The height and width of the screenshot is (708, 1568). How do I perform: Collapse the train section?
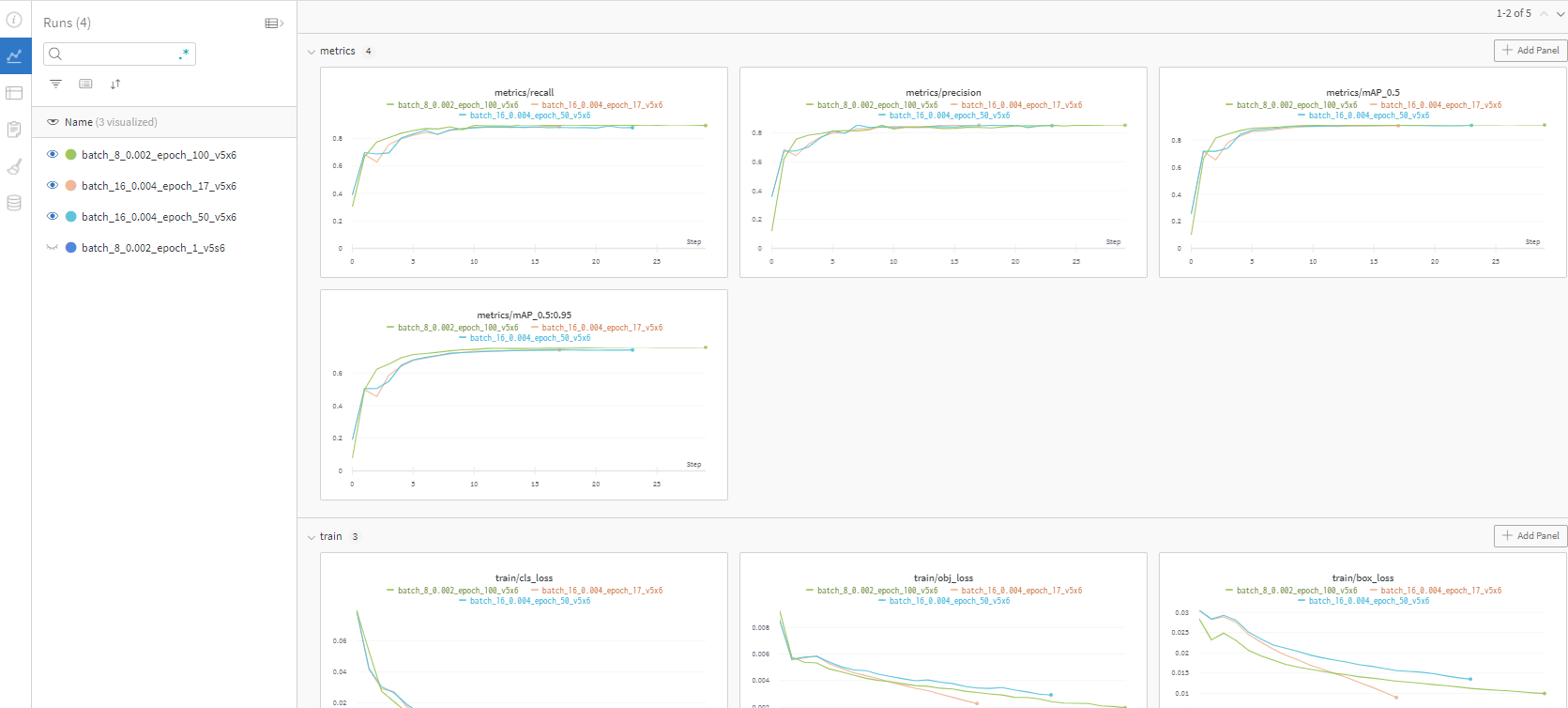coord(312,537)
